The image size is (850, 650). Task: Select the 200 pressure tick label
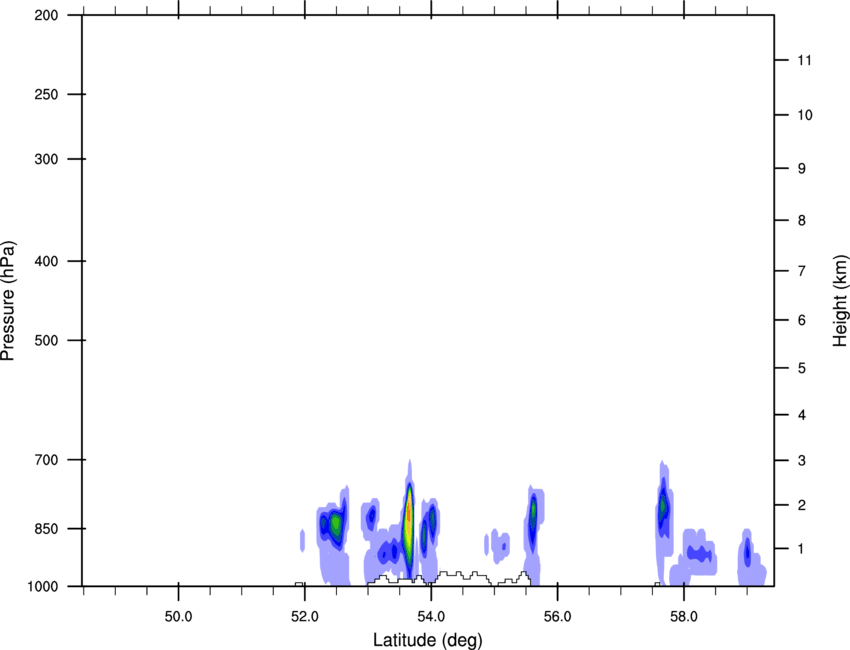(46, 15)
